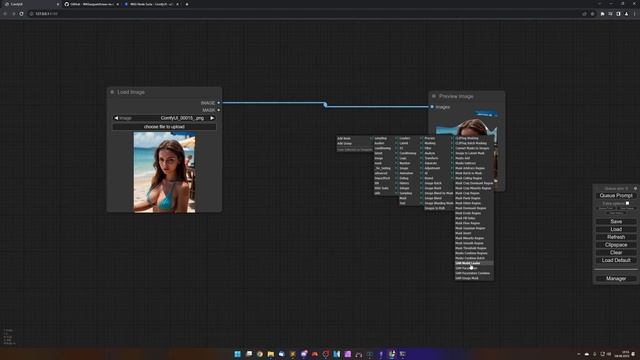This screenshot has height=360, width=640.
Task: Collapse the Load Image node via its title dot
Action: point(112,92)
